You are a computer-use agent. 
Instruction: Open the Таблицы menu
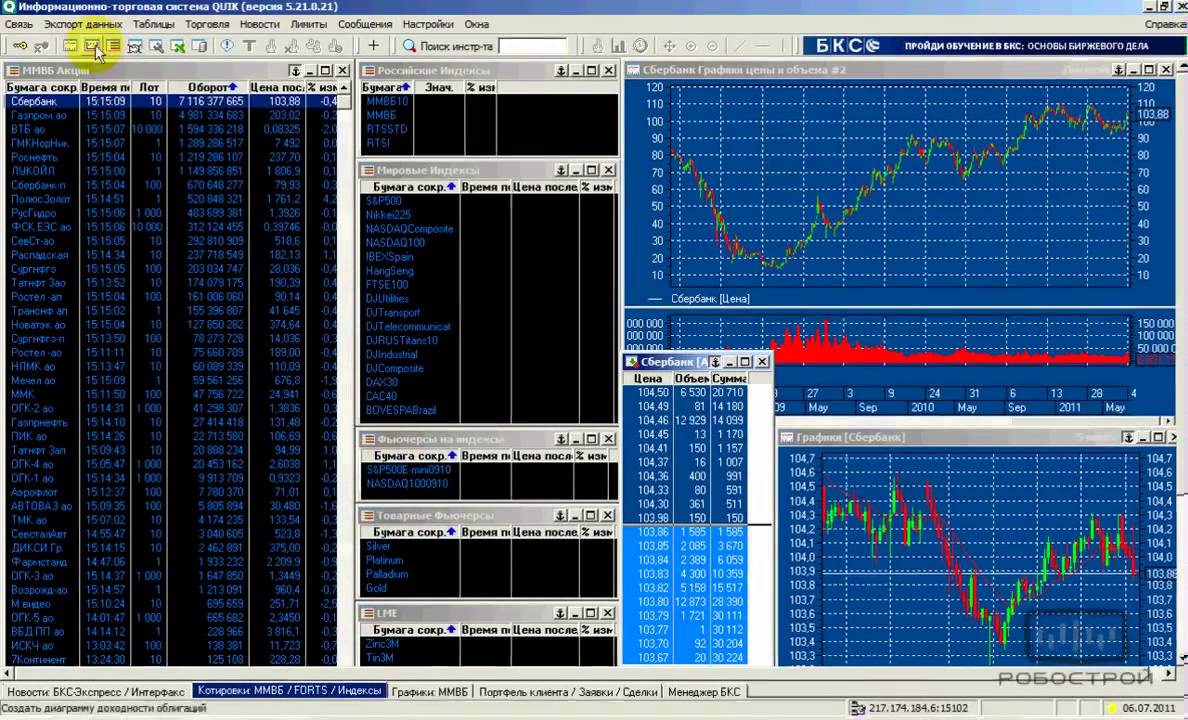coord(154,24)
